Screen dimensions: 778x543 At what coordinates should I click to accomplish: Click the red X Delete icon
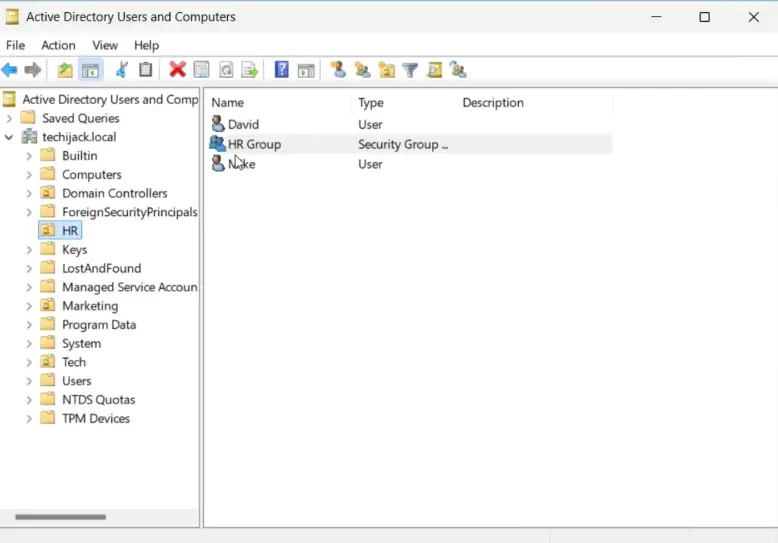click(x=177, y=70)
